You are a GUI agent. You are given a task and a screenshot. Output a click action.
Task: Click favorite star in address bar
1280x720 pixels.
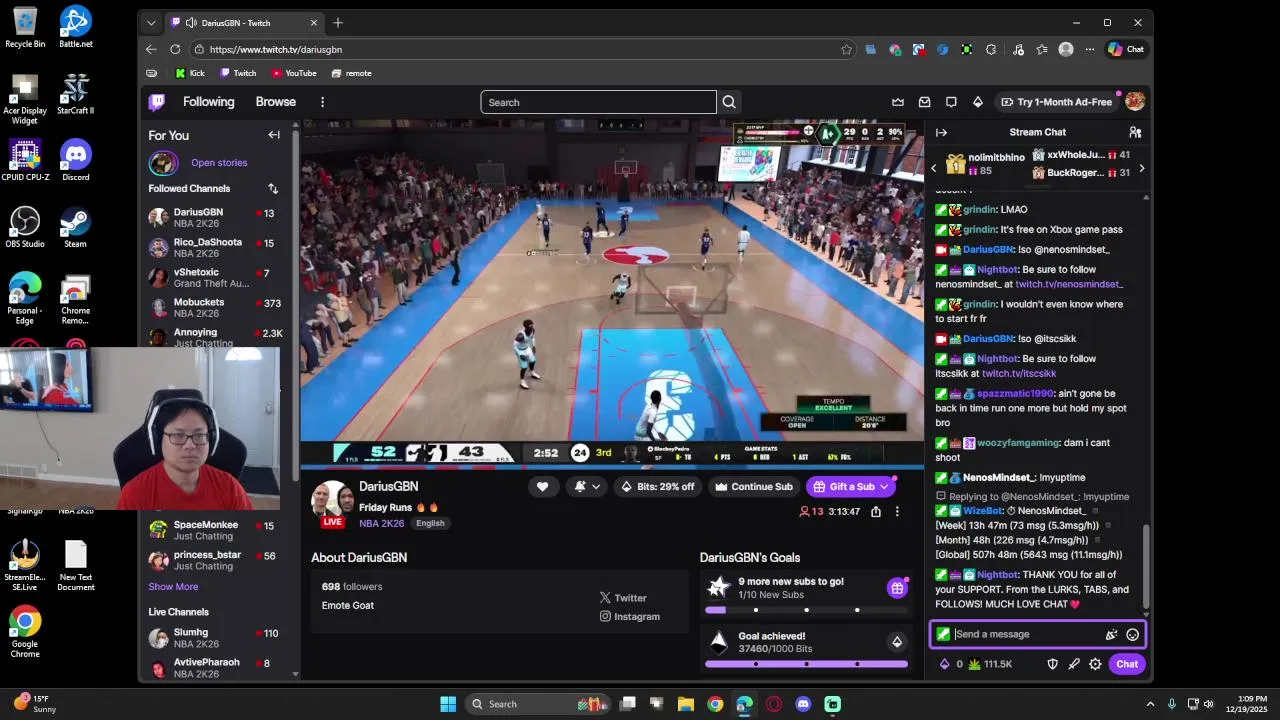[846, 49]
